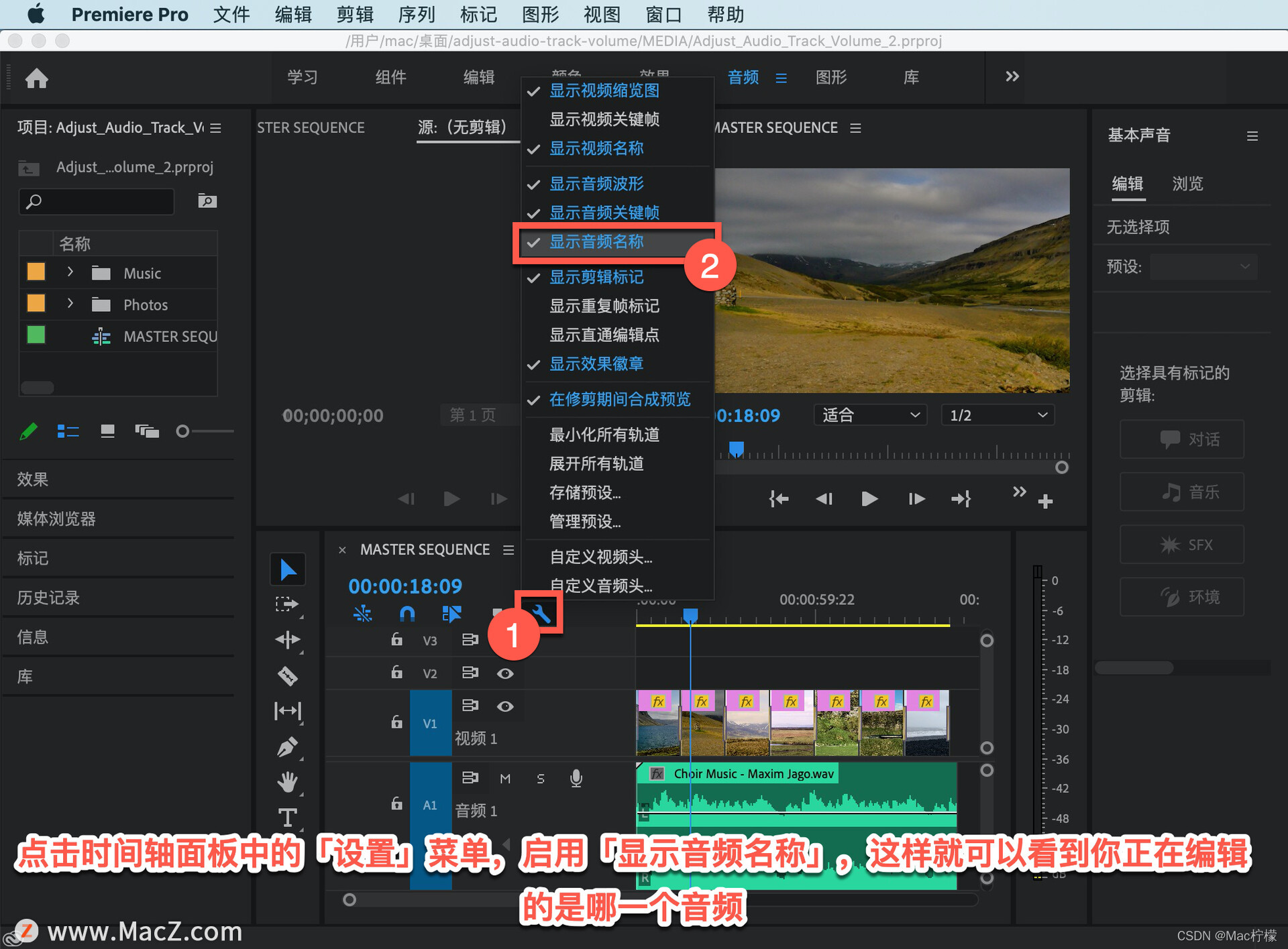Switch to the 图形 workspace tab
1288x949 pixels.
[x=830, y=77]
